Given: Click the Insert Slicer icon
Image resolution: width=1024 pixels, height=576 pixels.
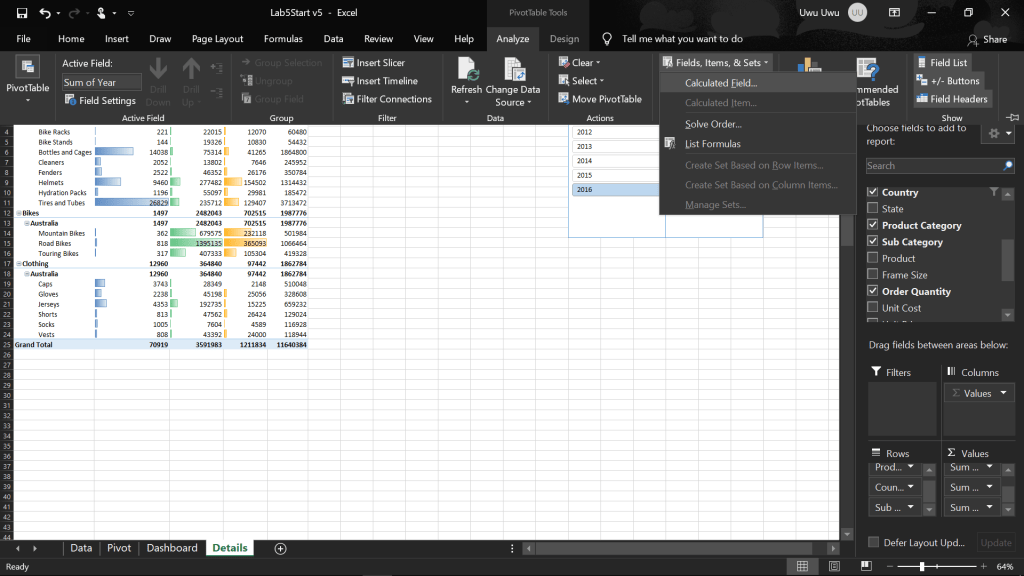Looking at the screenshot, I should pyautogui.click(x=348, y=63).
